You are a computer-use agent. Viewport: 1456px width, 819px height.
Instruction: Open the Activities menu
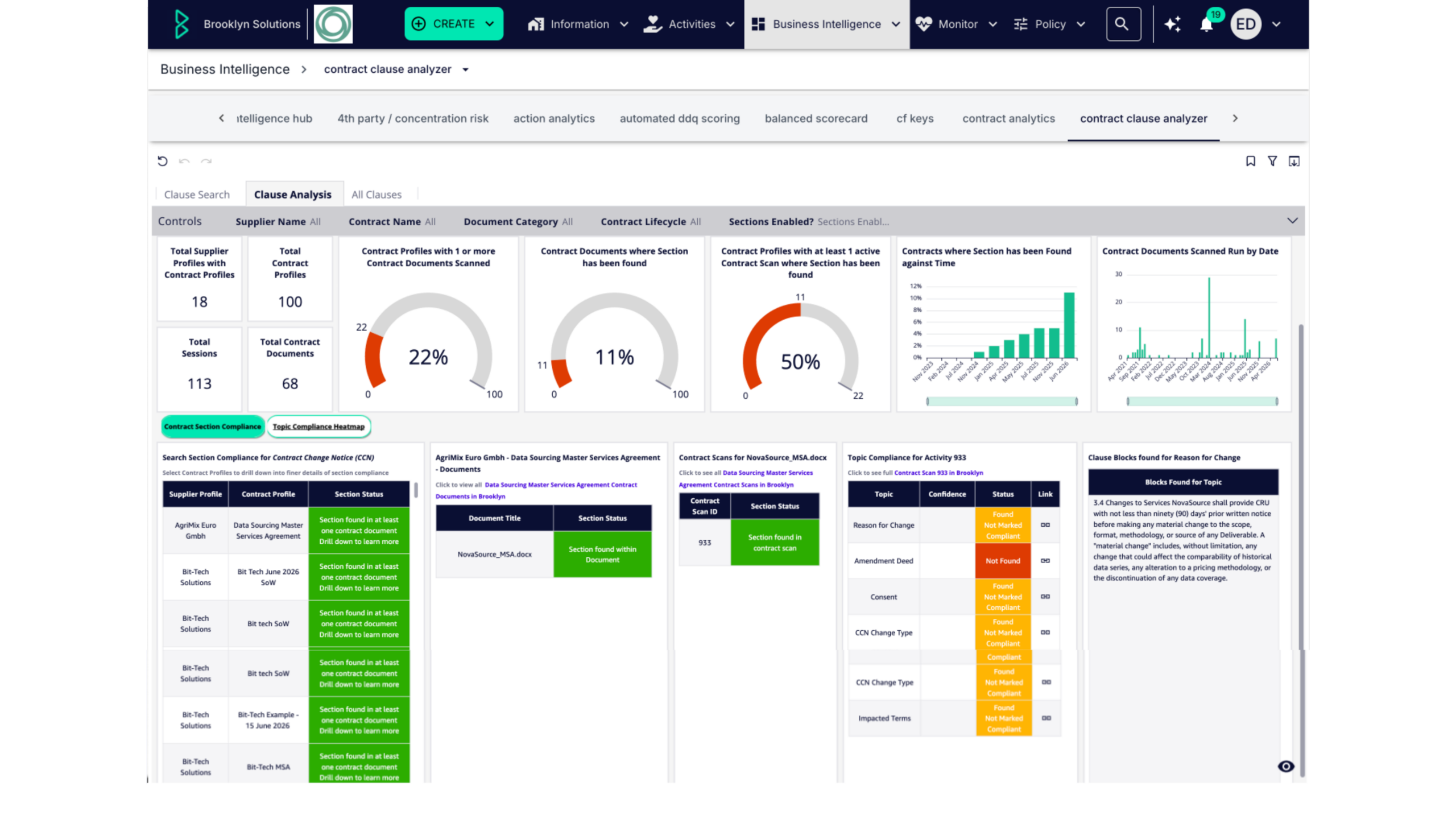coord(689,24)
